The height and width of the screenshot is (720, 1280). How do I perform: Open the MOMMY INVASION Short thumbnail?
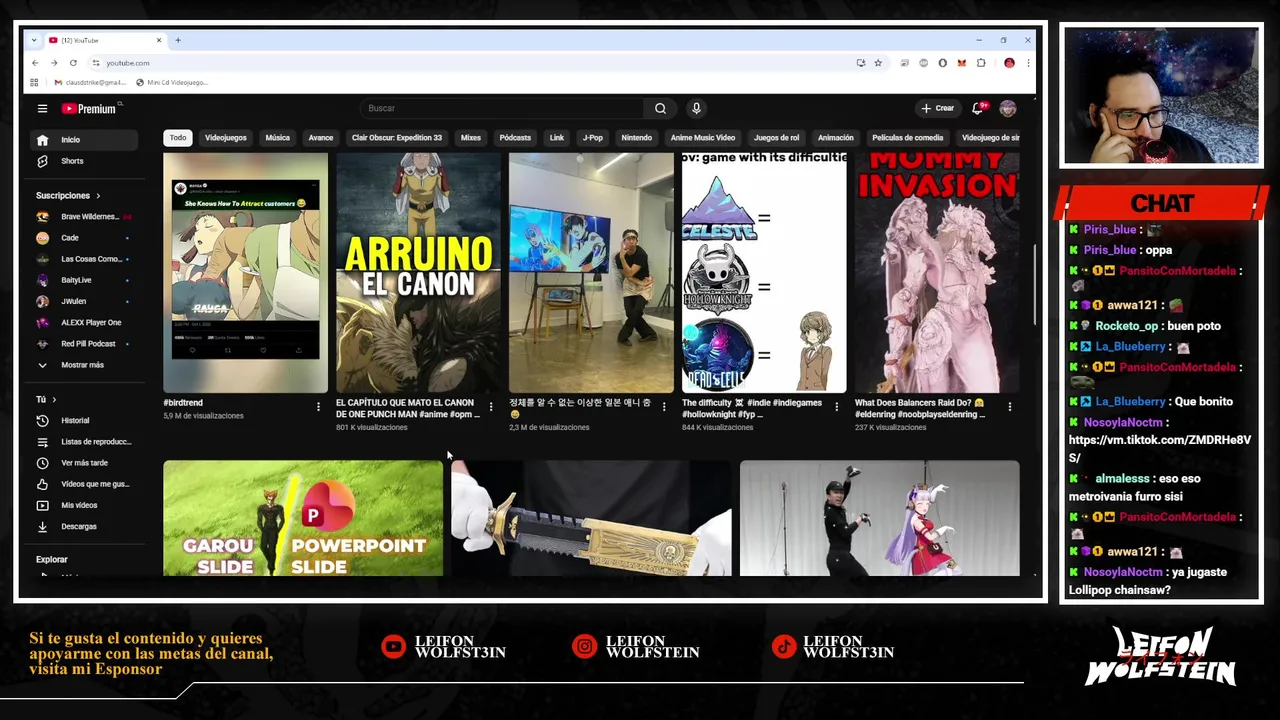(937, 273)
